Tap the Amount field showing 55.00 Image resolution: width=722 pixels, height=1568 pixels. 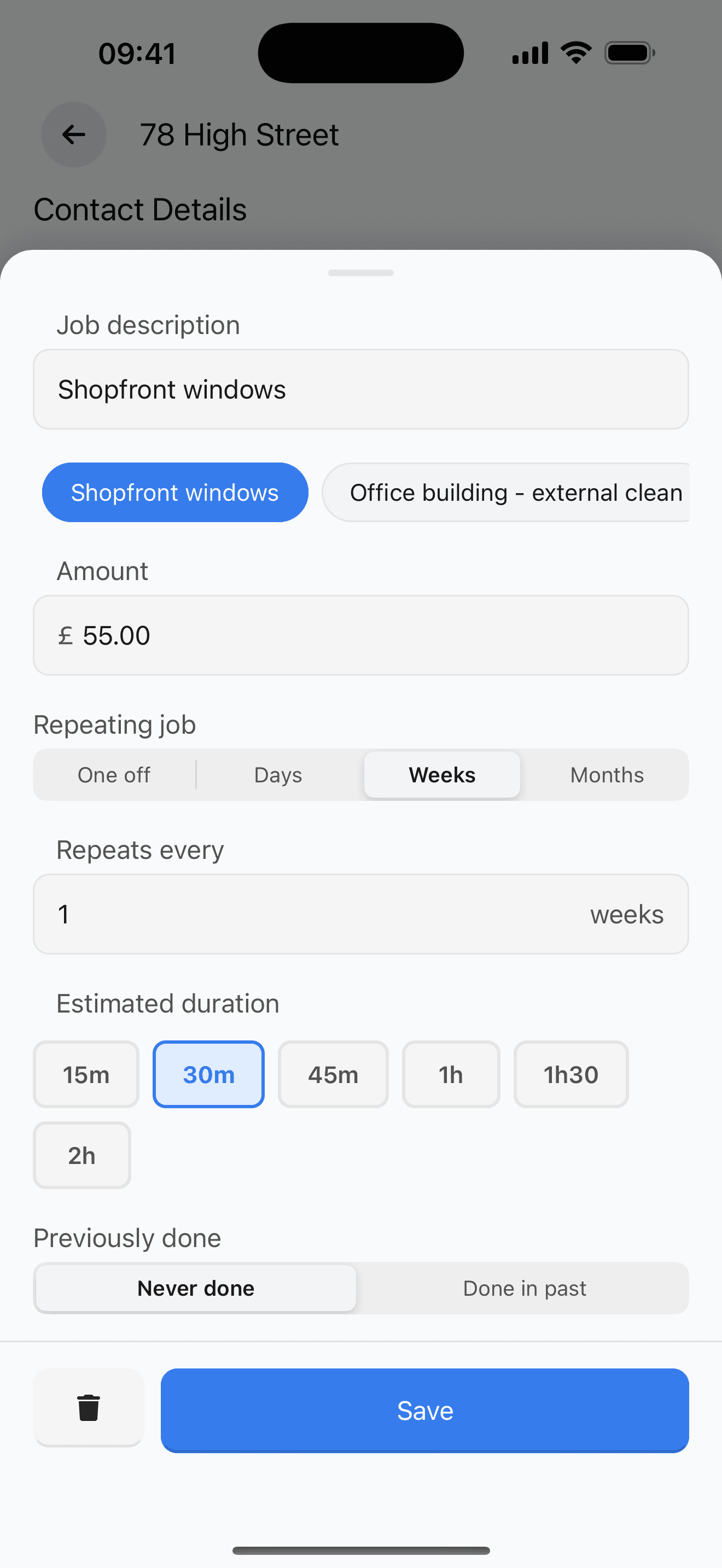360,635
